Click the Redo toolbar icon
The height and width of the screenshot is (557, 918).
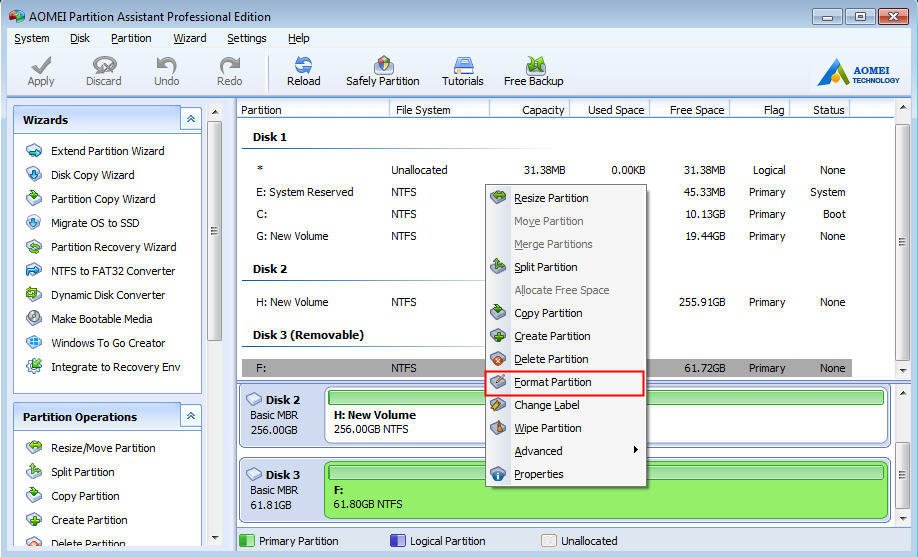[230, 71]
